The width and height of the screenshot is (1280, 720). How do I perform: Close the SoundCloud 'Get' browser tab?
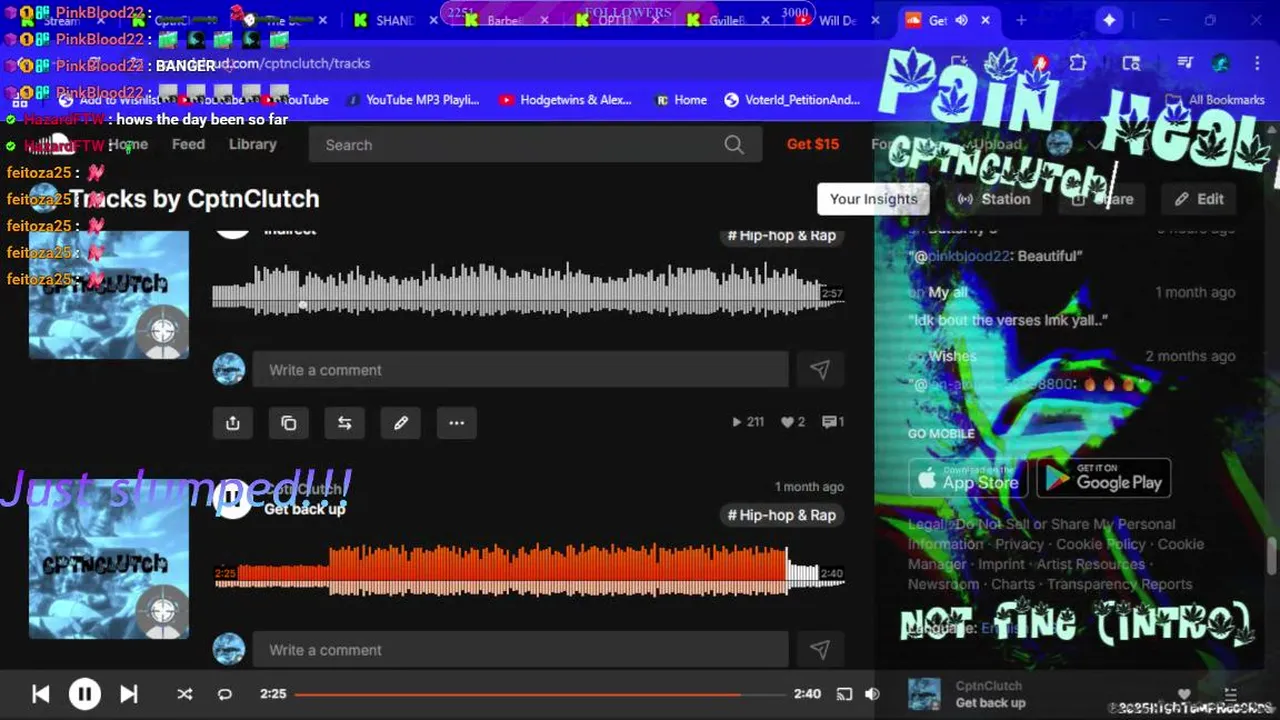tap(985, 20)
